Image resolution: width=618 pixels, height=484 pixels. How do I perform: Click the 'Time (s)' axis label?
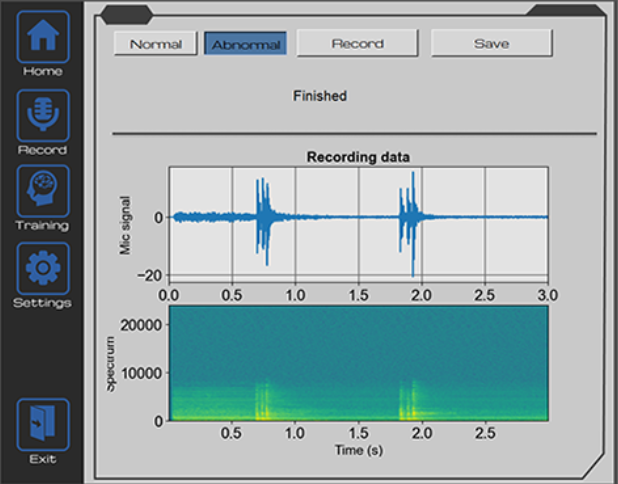(x=358, y=451)
